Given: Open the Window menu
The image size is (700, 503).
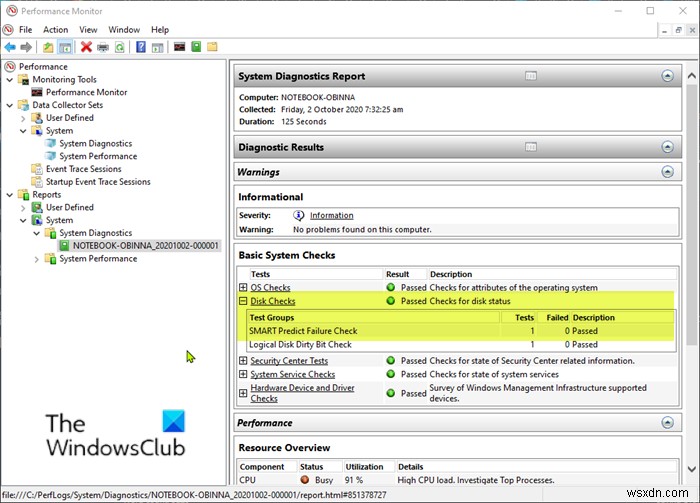Looking at the screenshot, I should pos(124,29).
